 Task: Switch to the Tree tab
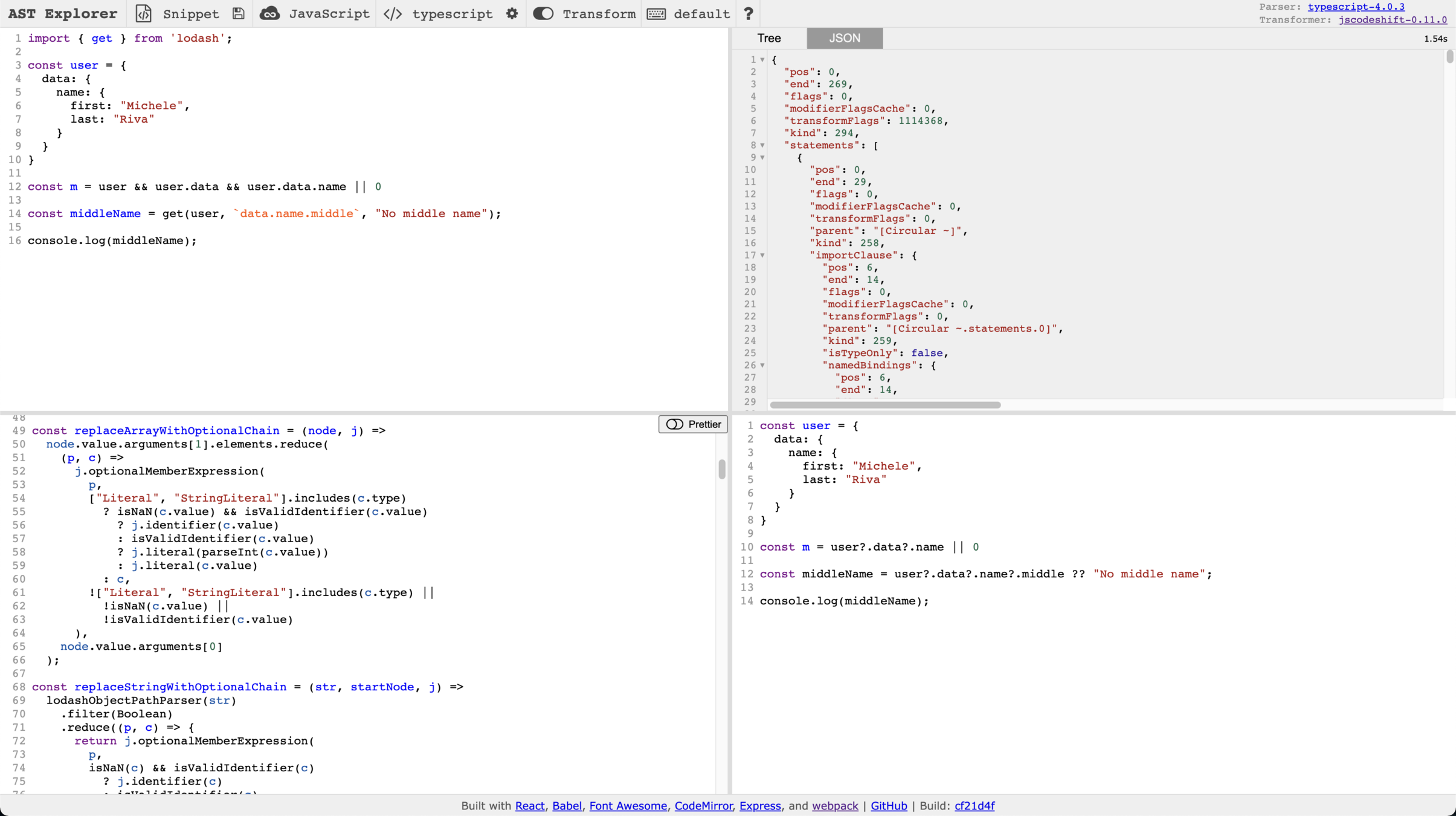[x=768, y=38]
